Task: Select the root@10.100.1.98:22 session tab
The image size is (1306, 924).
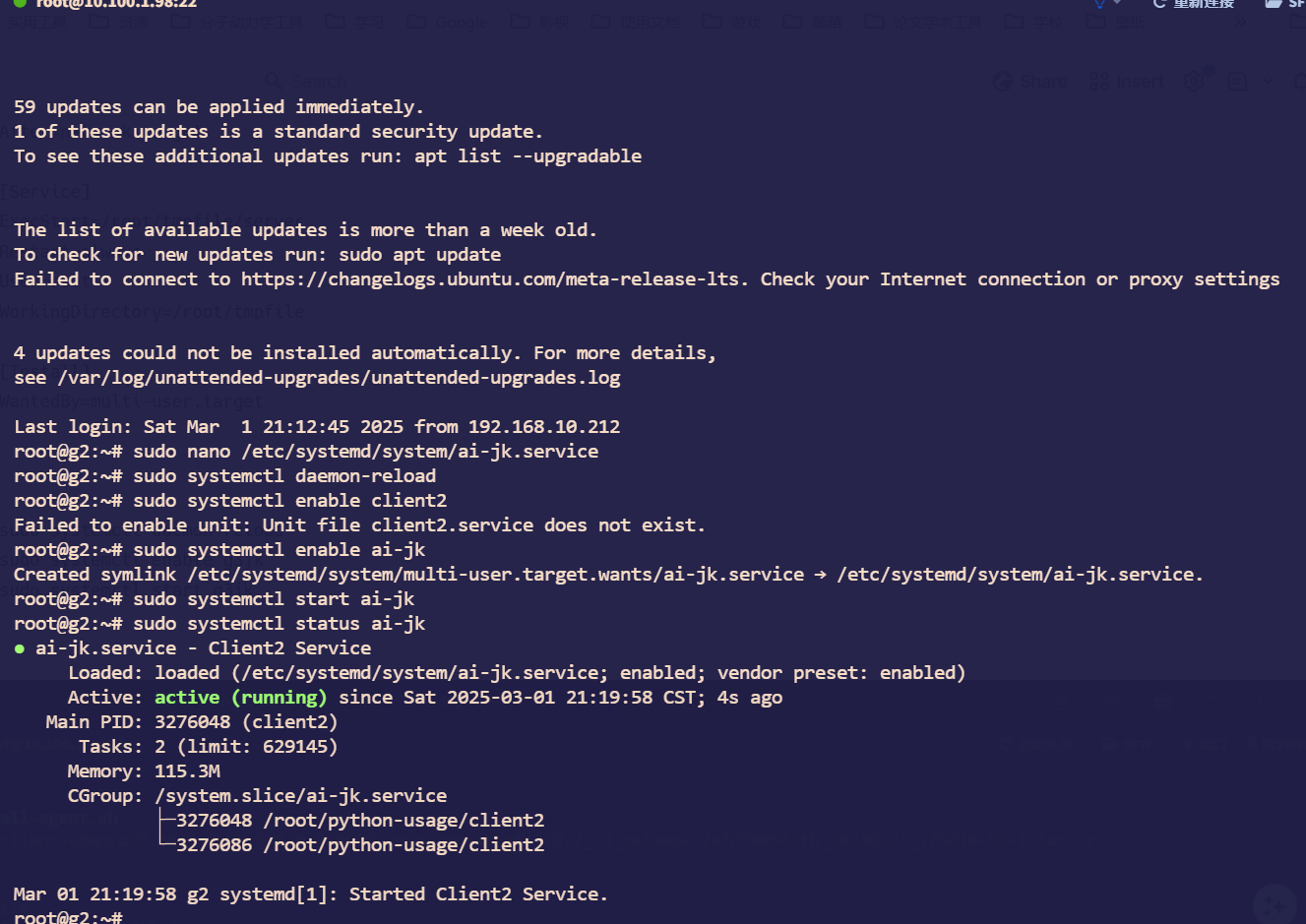Action: click(x=116, y=3)
